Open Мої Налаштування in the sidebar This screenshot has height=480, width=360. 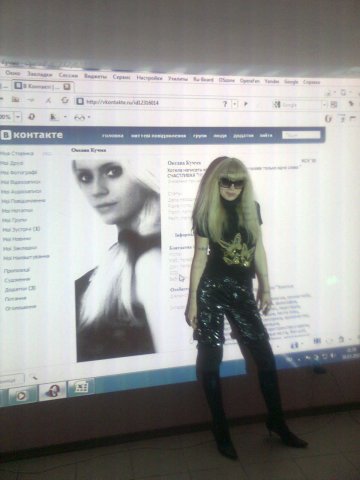27,257
